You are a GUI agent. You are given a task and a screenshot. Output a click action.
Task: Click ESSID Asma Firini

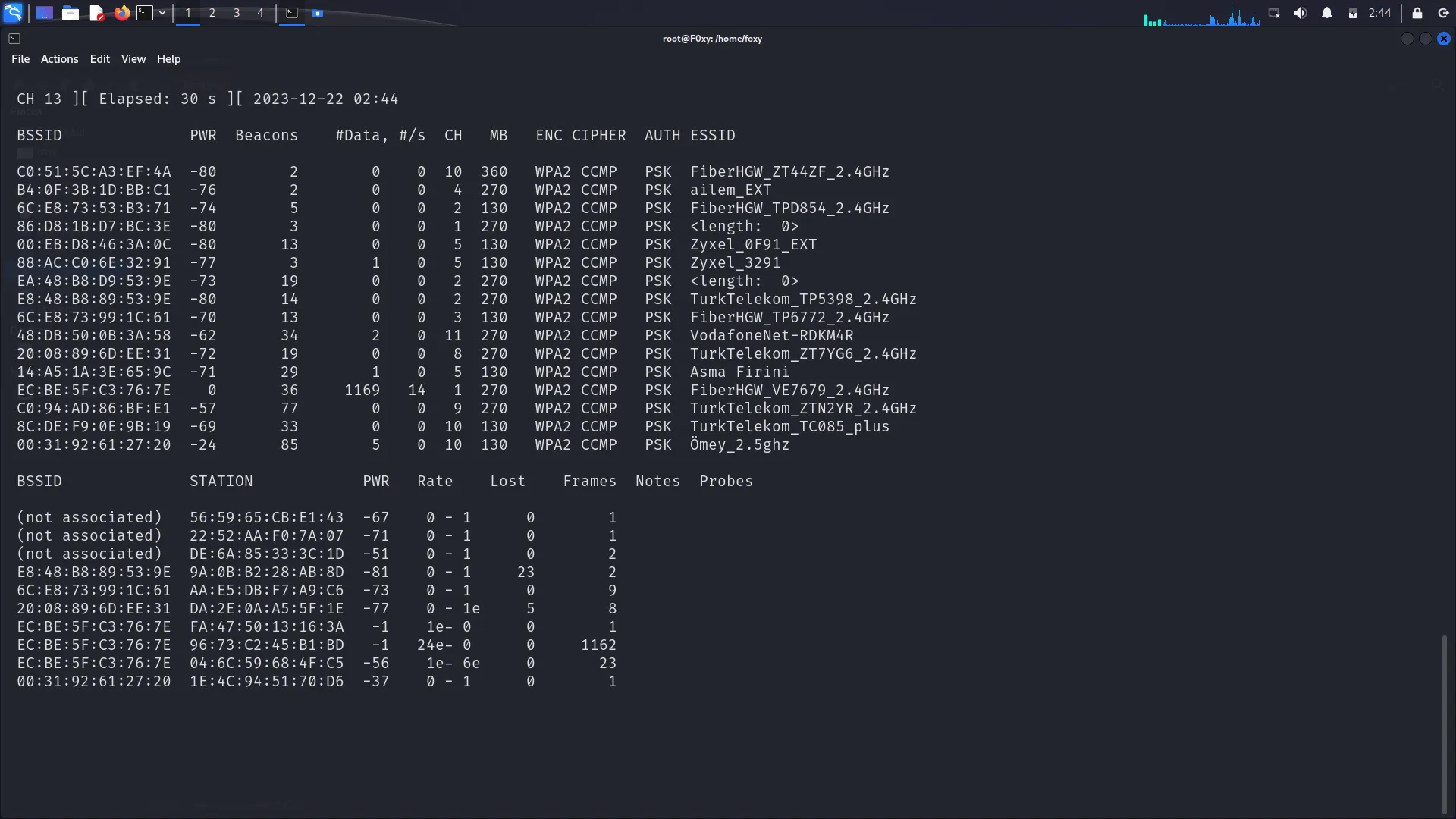(739, 372)
